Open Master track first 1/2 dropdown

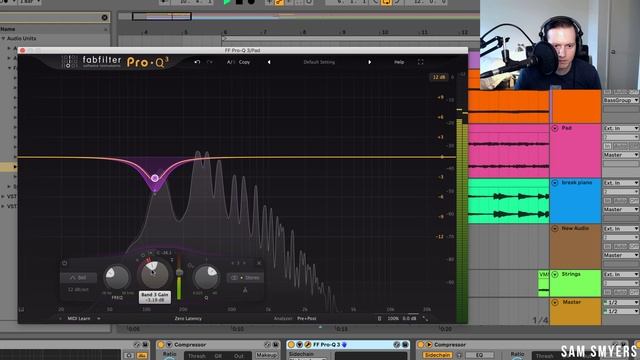click(621, 302)
